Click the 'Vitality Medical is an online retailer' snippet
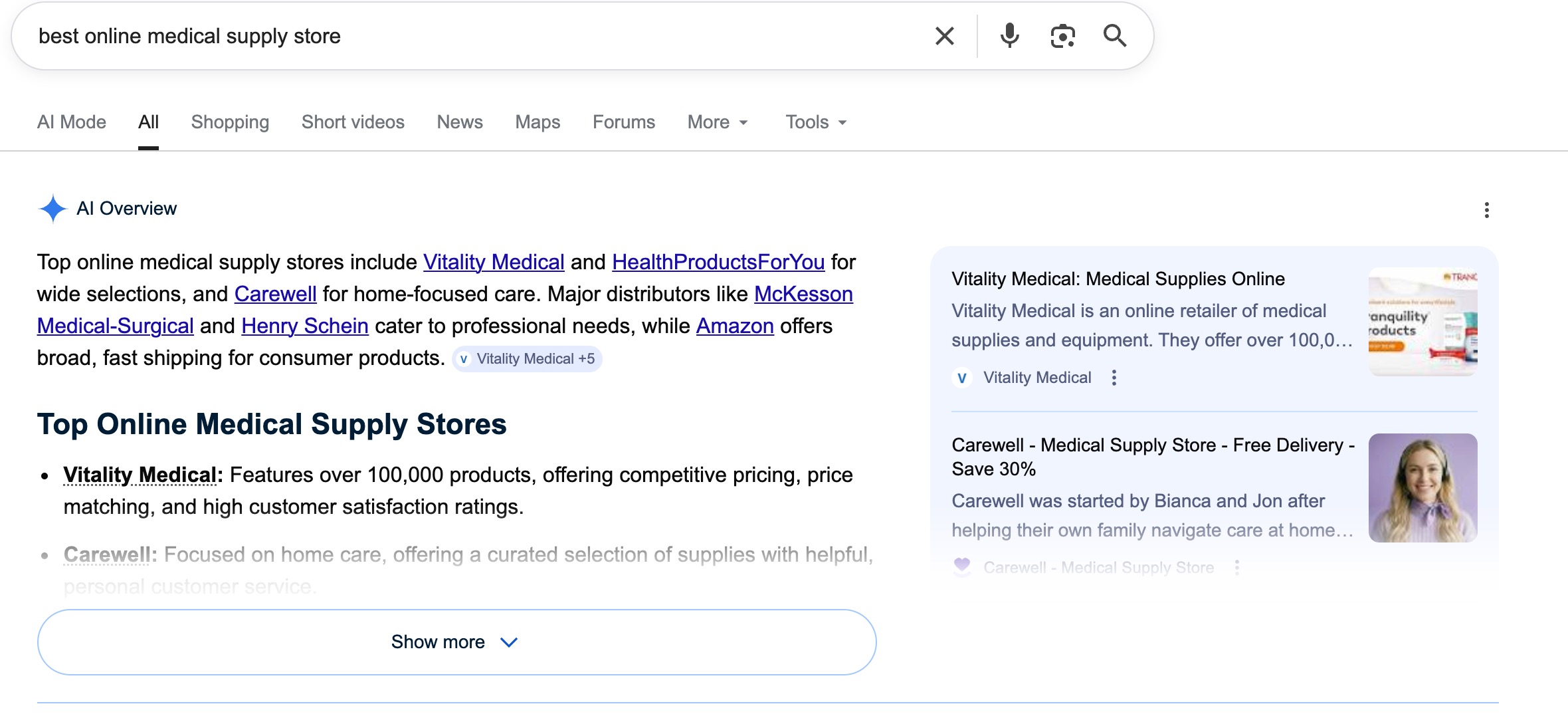 1152,325
